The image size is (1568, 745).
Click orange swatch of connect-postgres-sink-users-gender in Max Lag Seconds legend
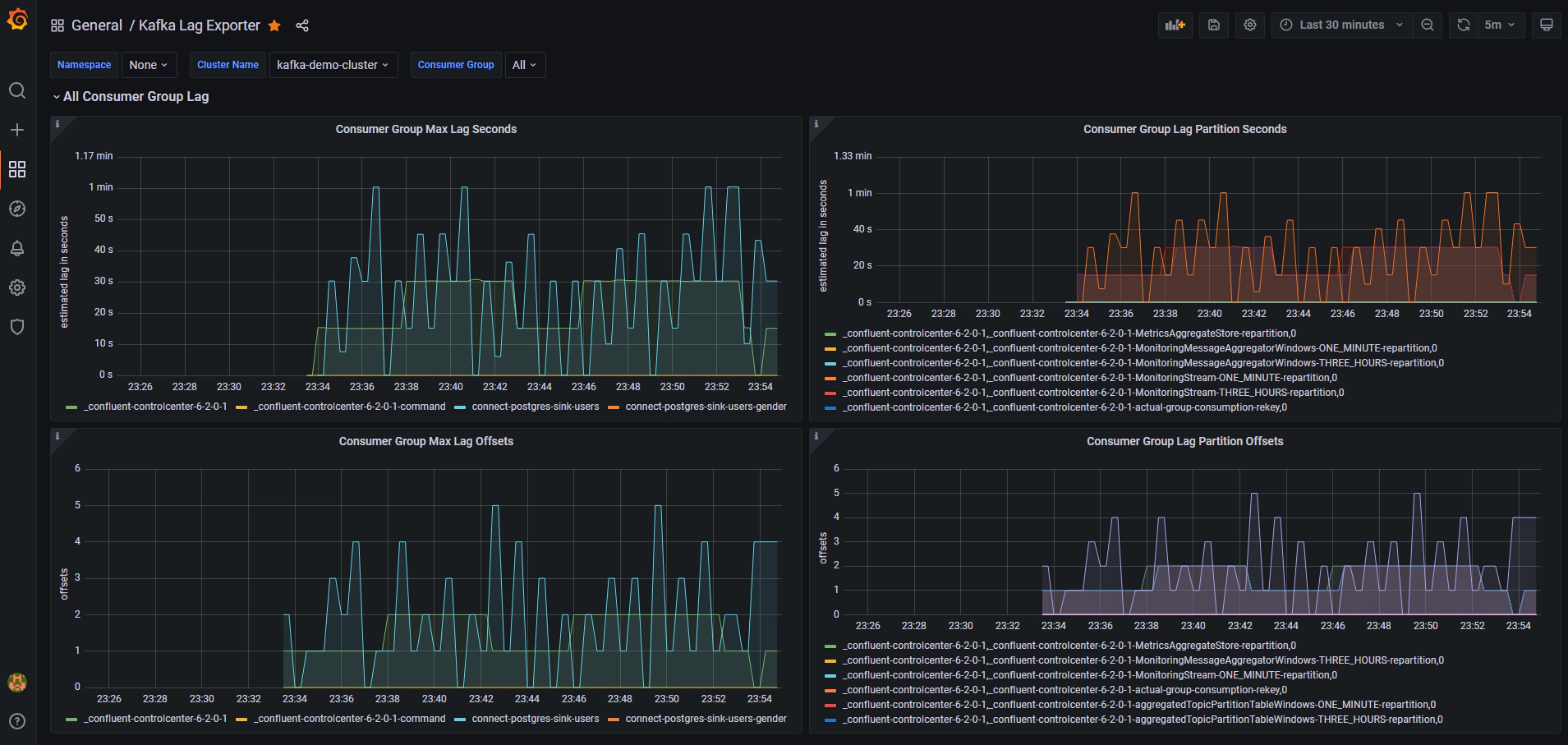tap(614, 407)
